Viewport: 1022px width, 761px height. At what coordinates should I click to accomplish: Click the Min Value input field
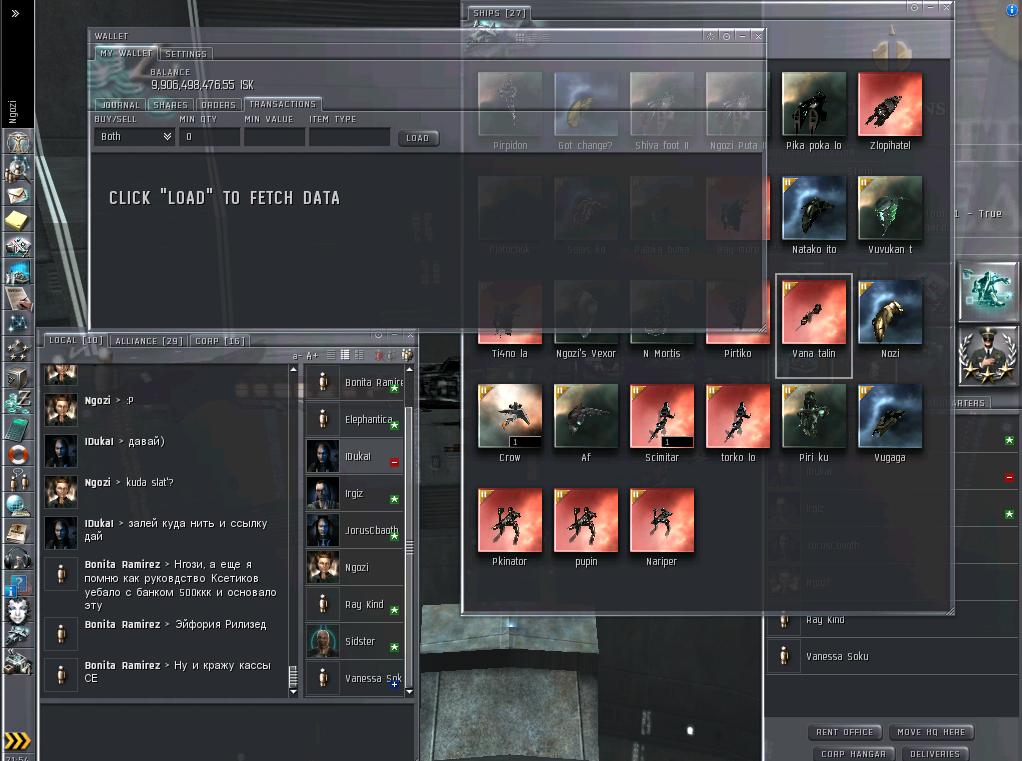274,137
